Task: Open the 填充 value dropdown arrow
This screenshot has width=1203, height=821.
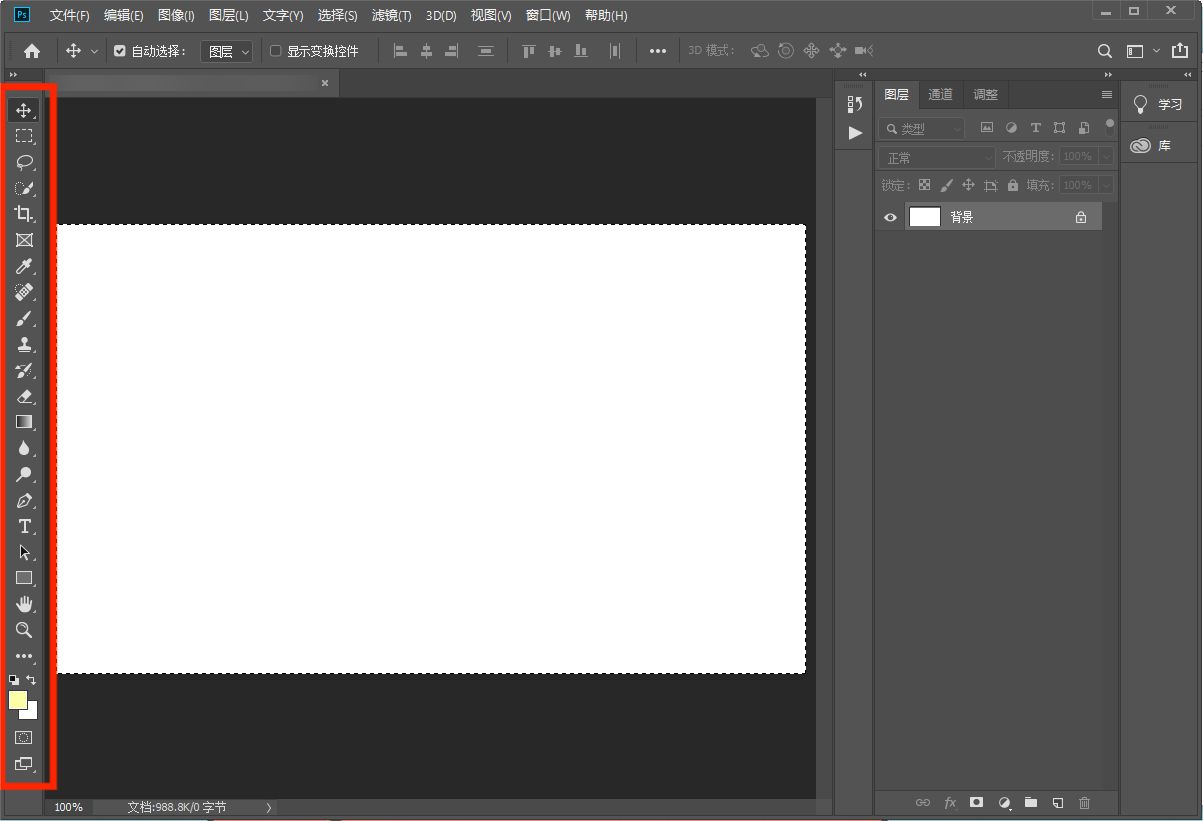Action: click(x=1106, y=185)
